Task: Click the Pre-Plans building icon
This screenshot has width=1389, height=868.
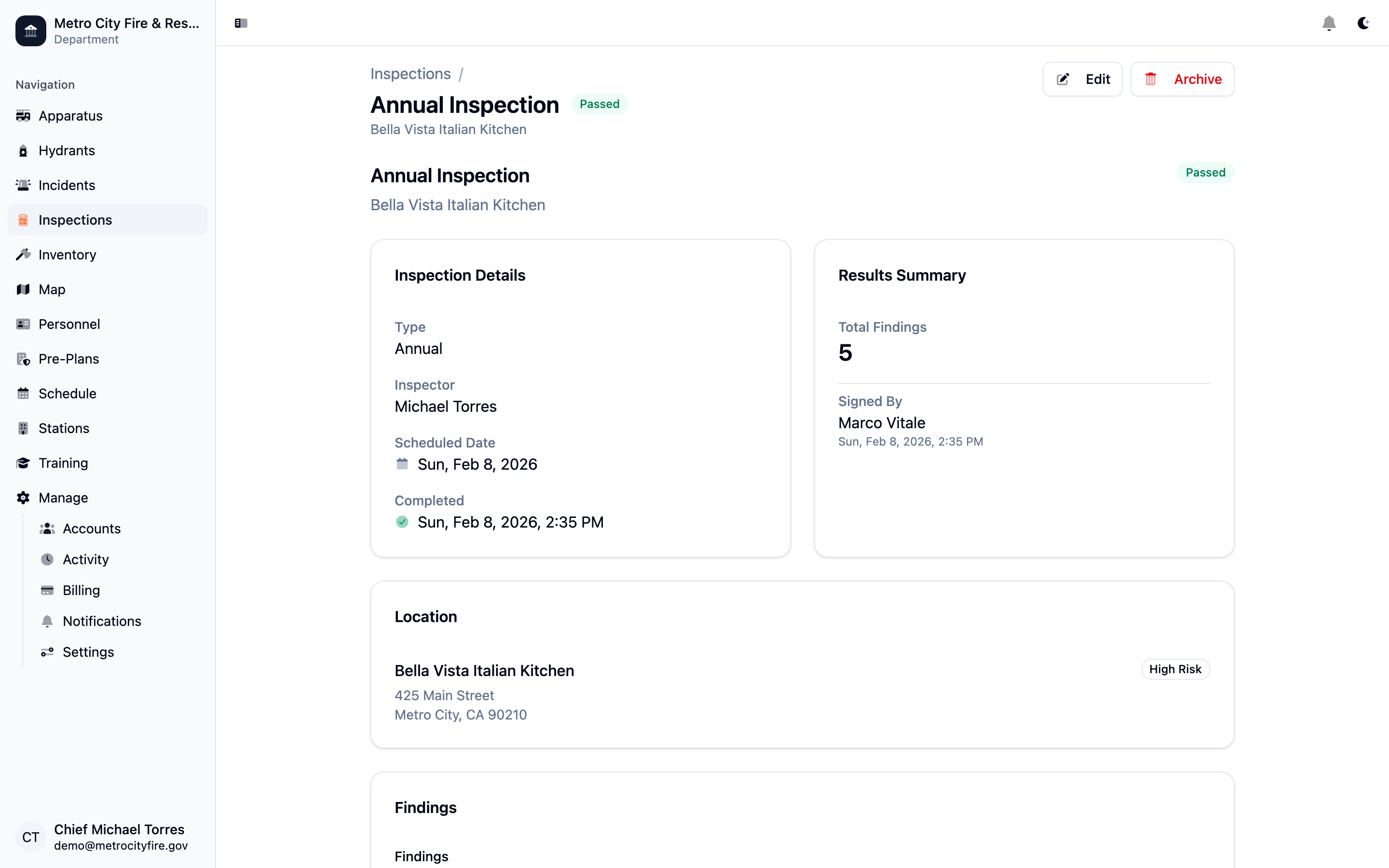Action: (23, 359)
